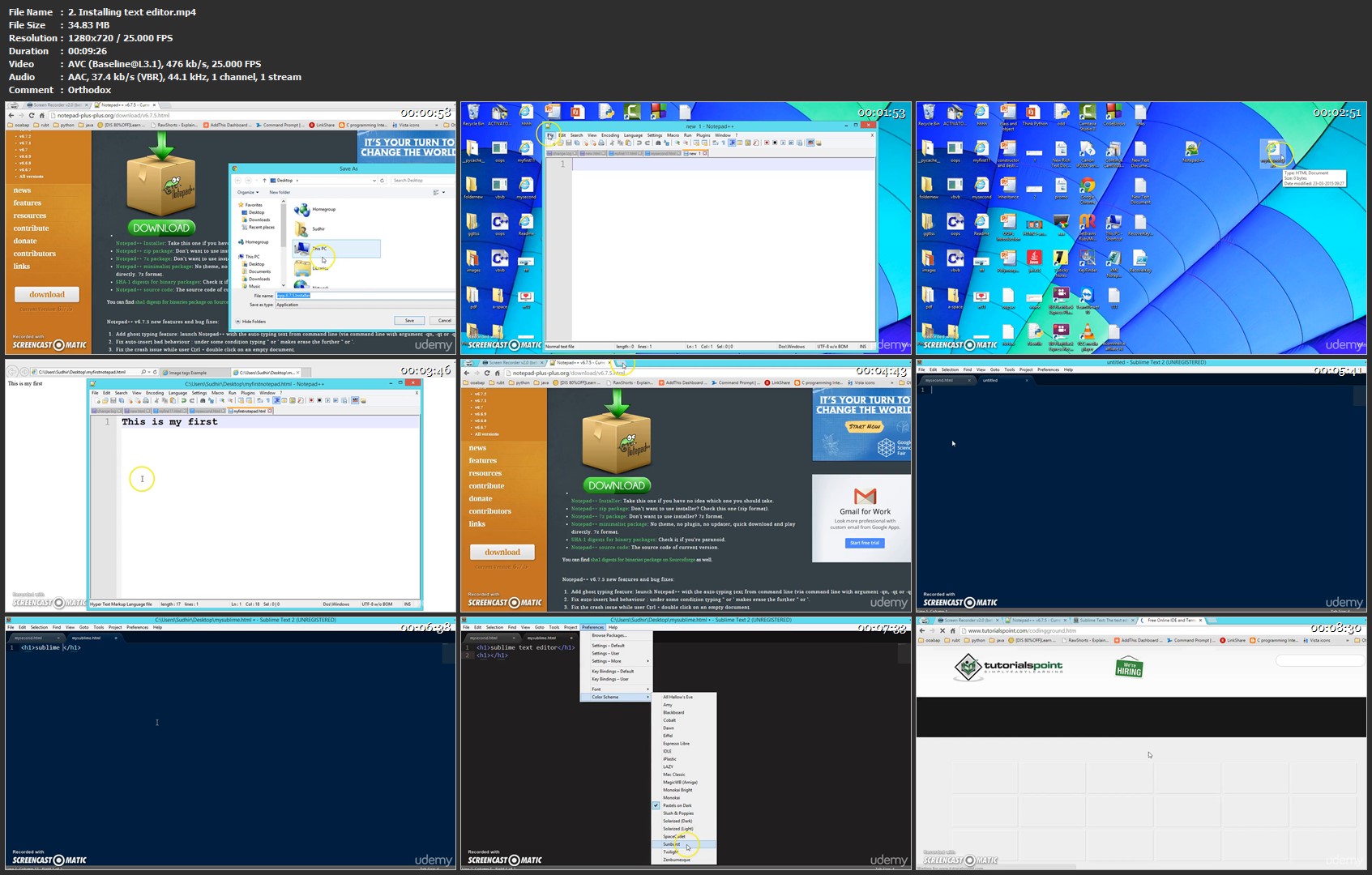
Task: Open the features link in 00:04:43 sidebar
Action: 483,460
